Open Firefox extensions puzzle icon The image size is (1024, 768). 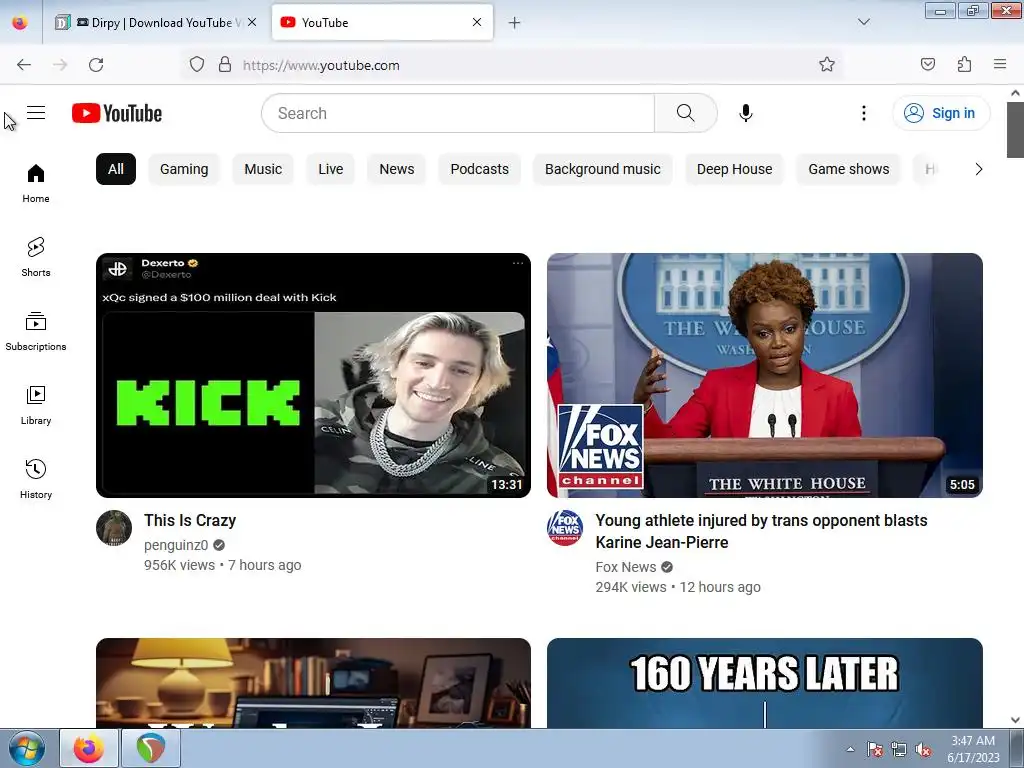coord(965,64)
